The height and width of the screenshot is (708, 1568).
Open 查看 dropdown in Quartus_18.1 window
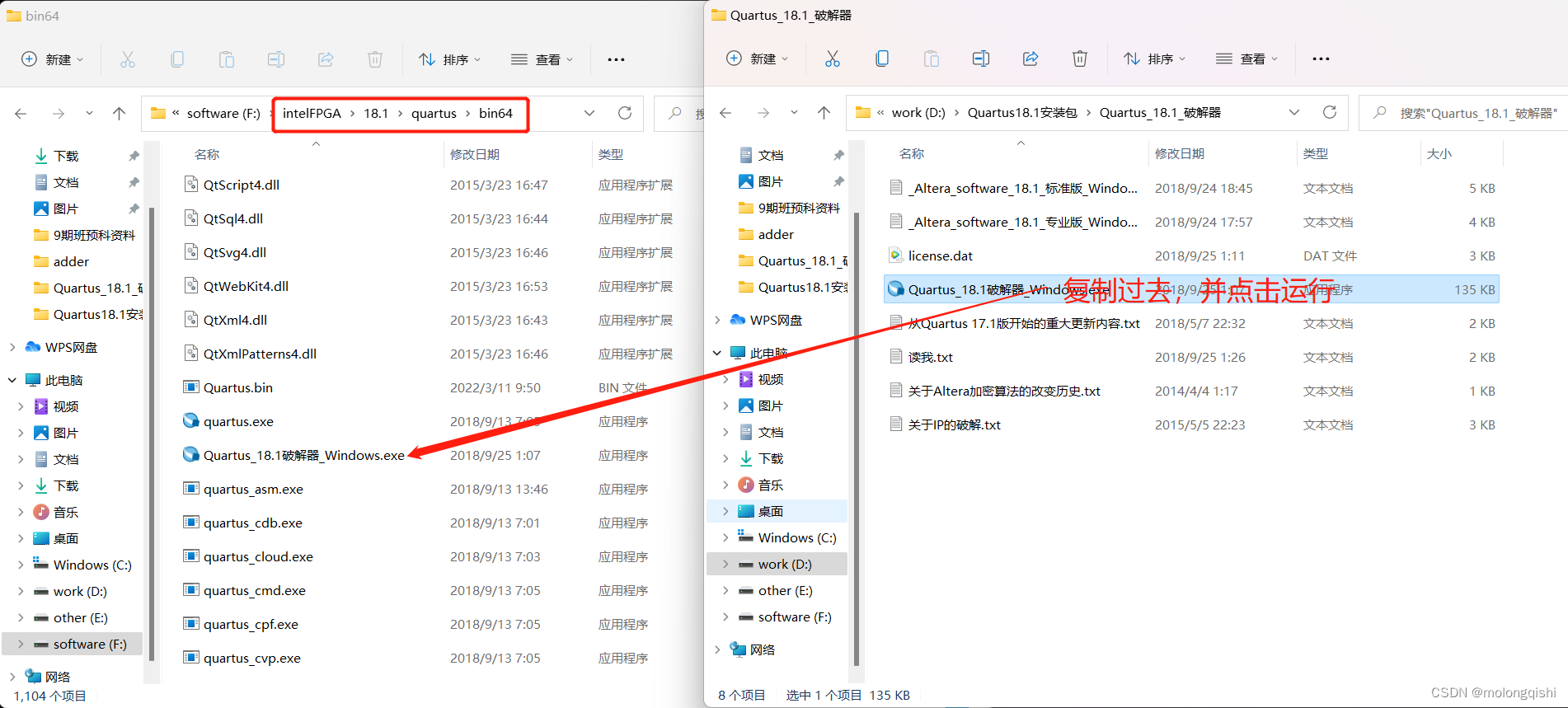click(1246, 59)
